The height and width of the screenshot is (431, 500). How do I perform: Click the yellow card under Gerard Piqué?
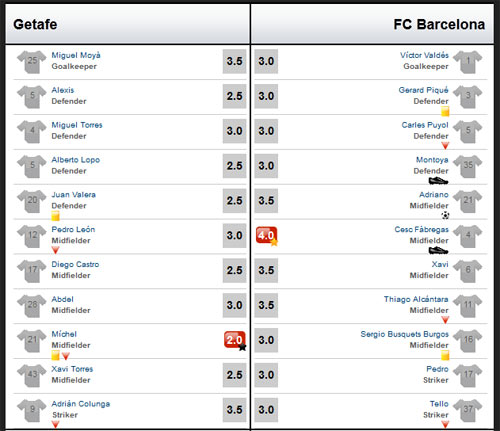445,111
